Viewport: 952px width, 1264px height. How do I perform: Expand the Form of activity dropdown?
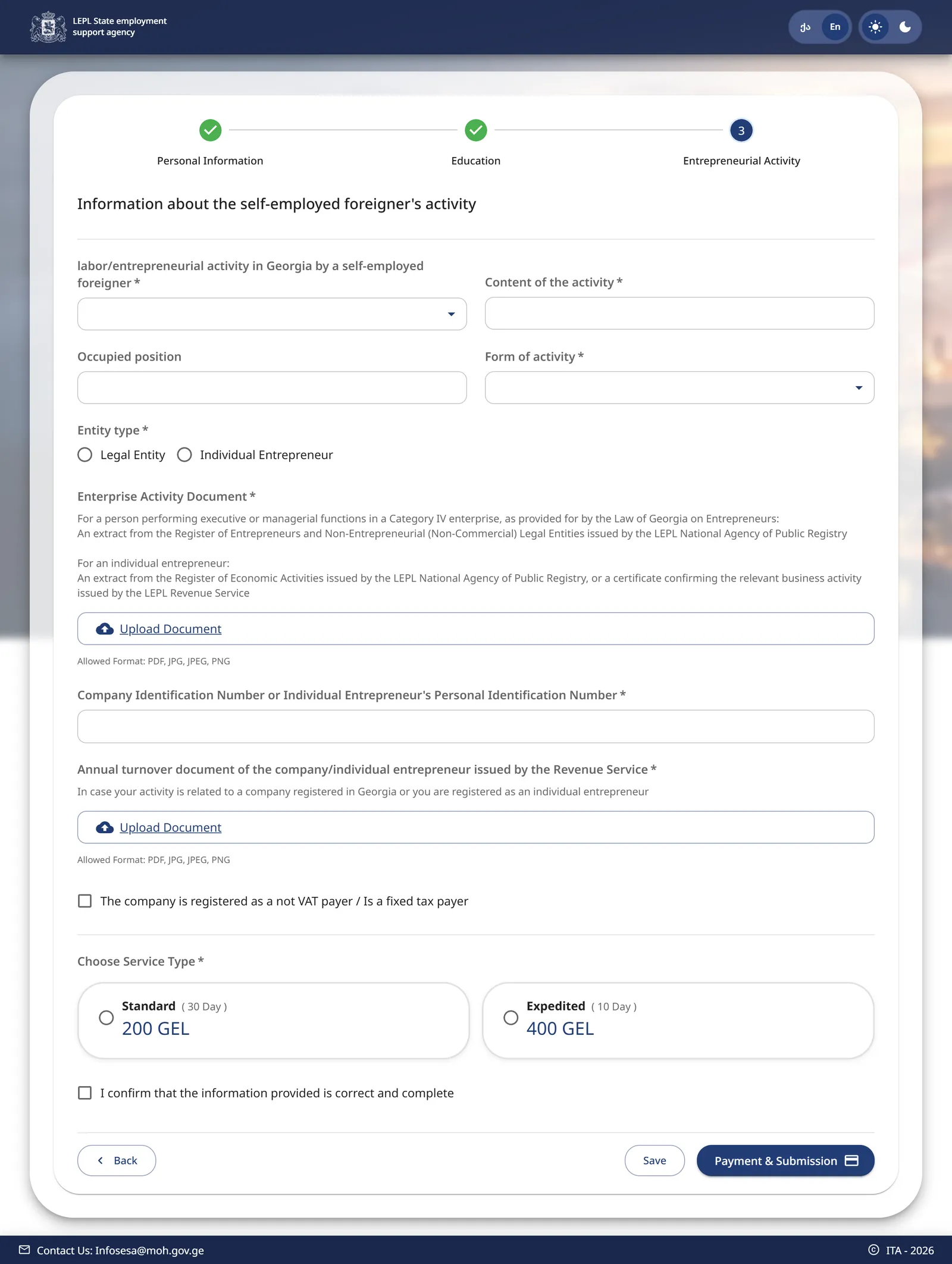point(679,387)
